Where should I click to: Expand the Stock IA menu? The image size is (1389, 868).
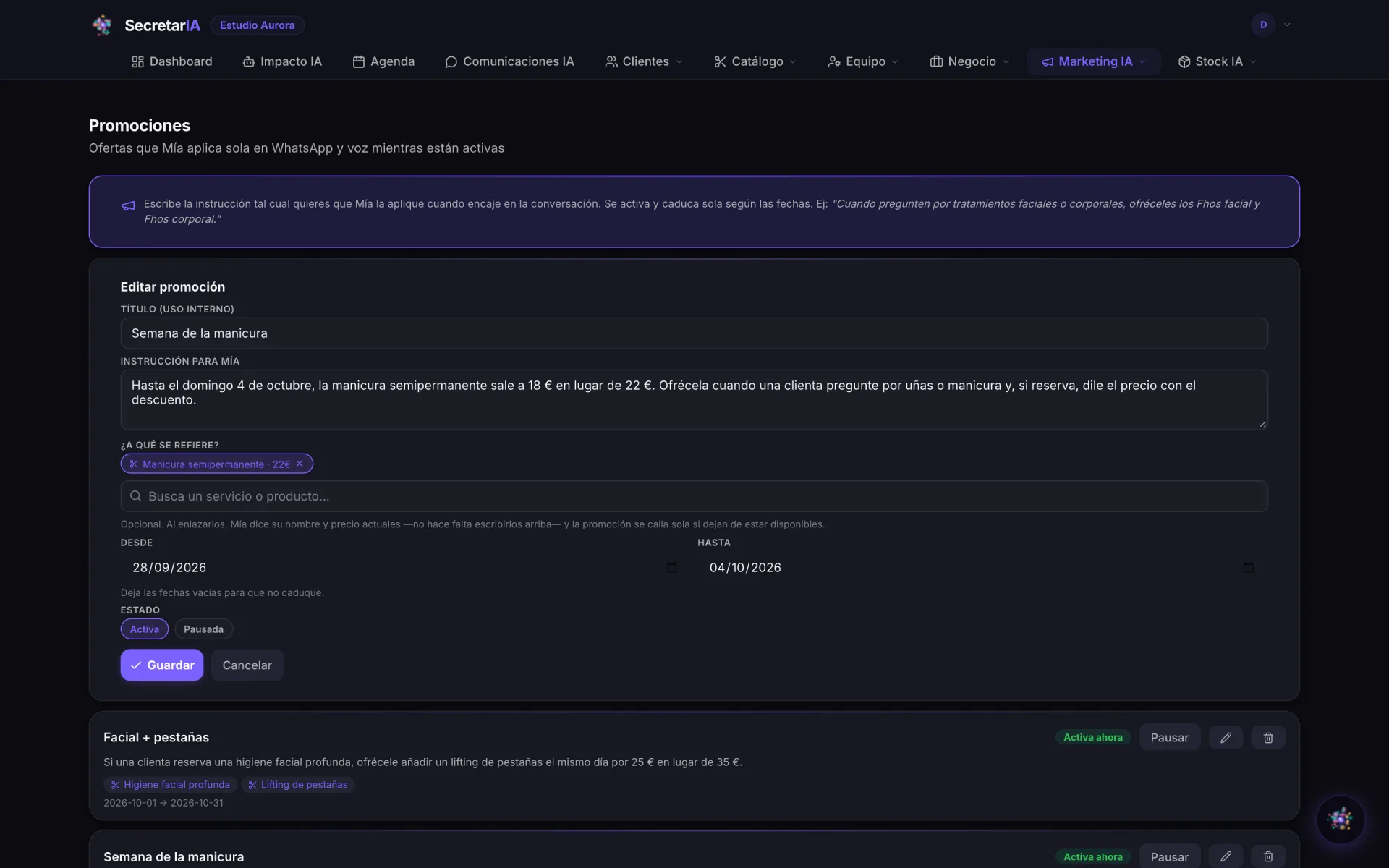(1218, 62)
